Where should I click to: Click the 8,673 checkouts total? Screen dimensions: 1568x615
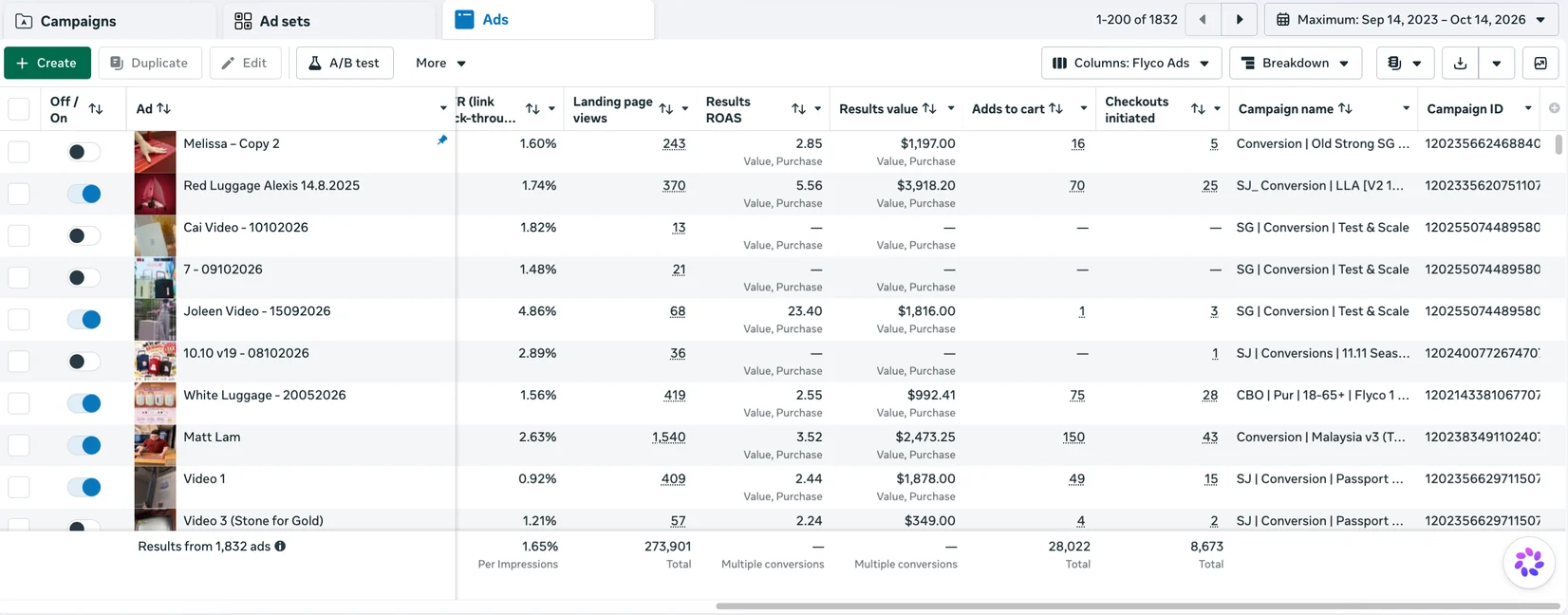pyautogui.click(x=1206, y=547)
